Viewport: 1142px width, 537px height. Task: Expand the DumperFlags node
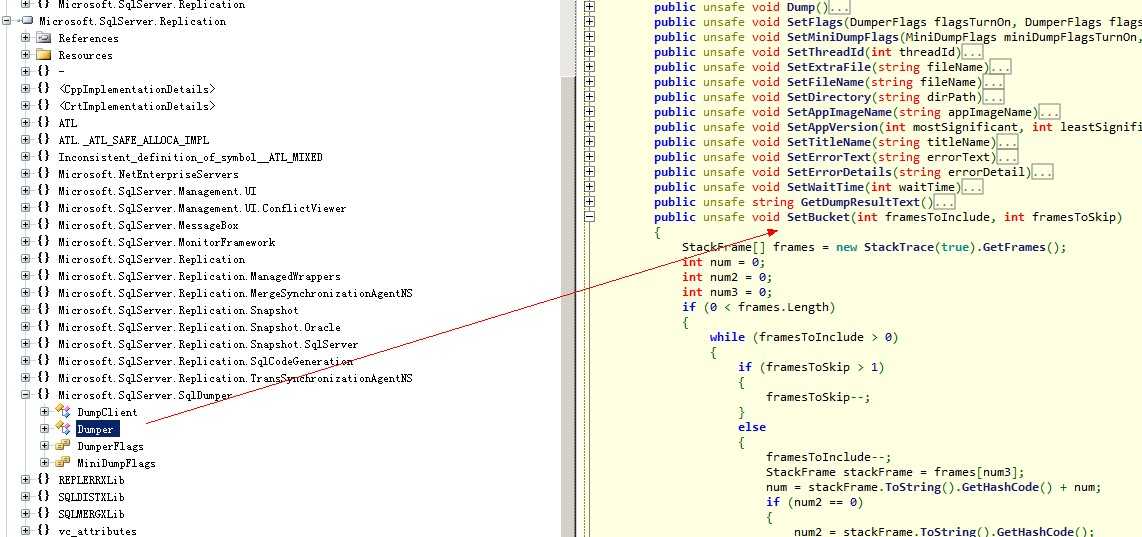click(x=45, y=446)
